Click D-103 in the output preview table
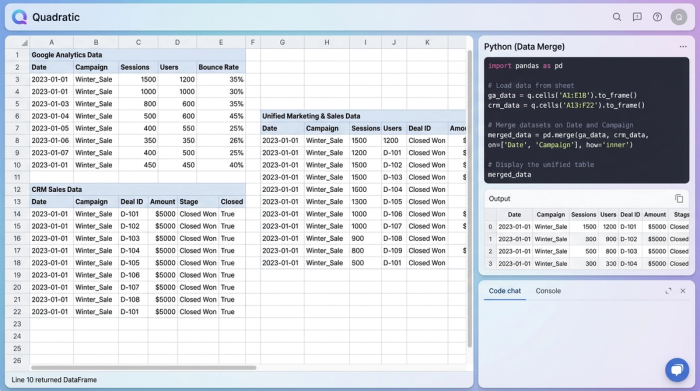700x391 pixels. [x=629, y=251]
